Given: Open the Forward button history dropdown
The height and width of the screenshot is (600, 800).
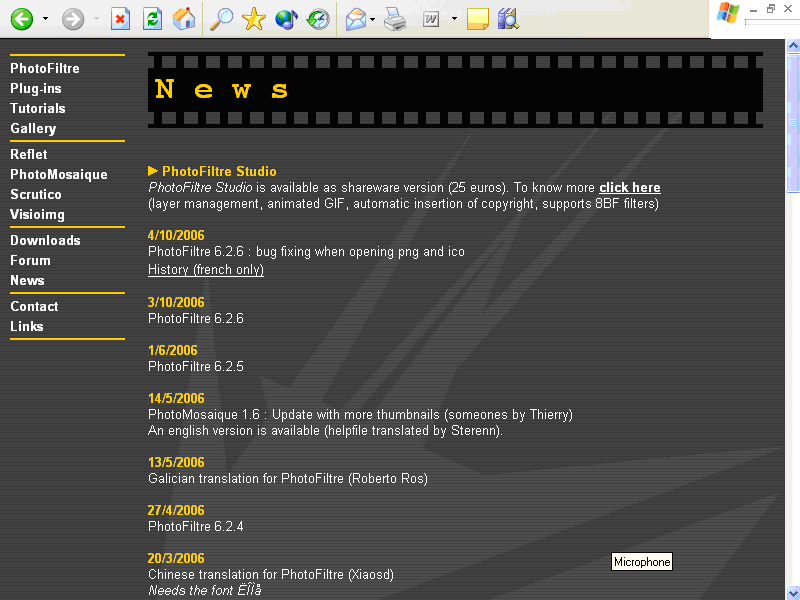Looking at the screenshot, I should (x=96, y=19).
